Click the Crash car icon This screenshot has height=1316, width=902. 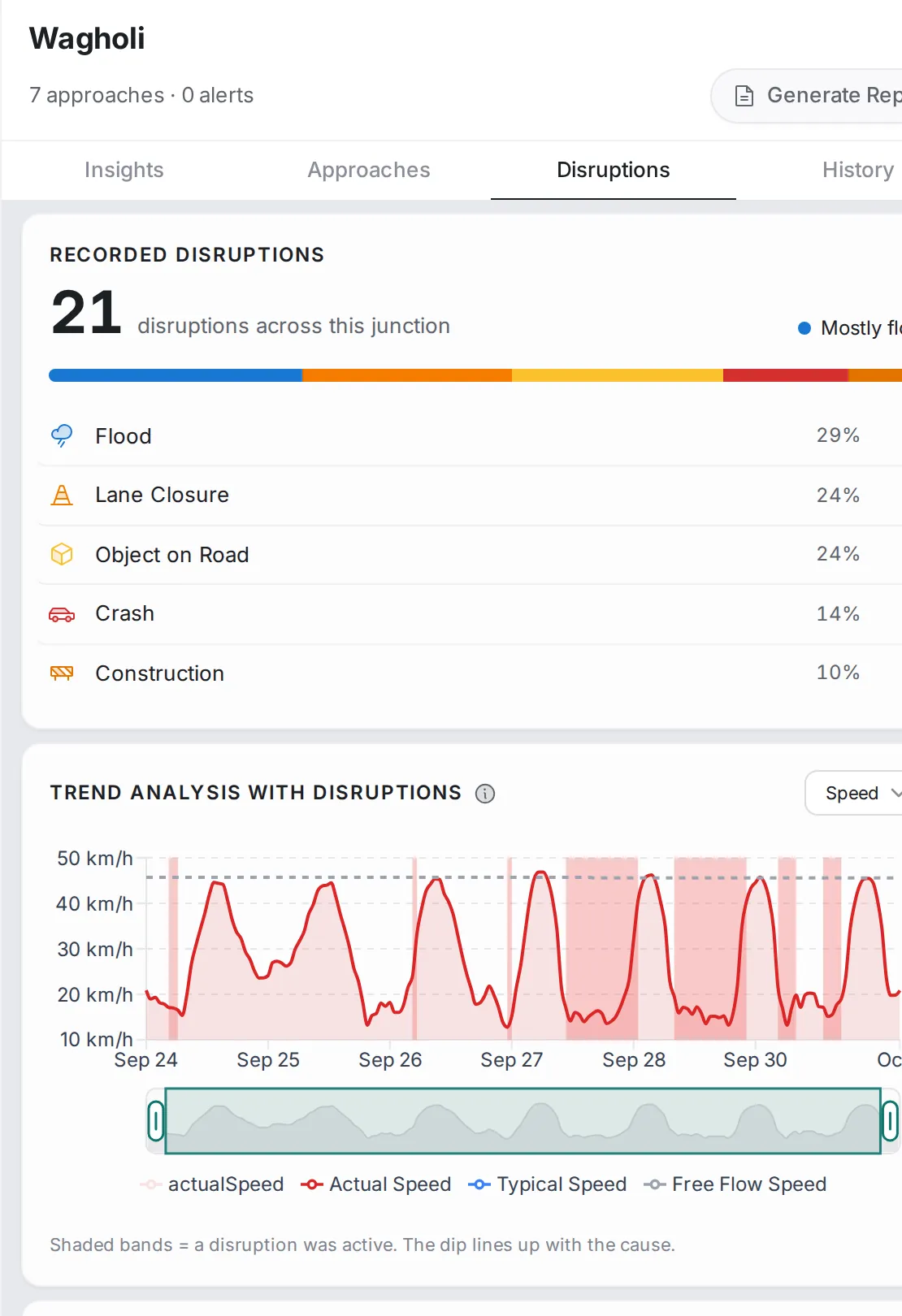click(62, 614)
